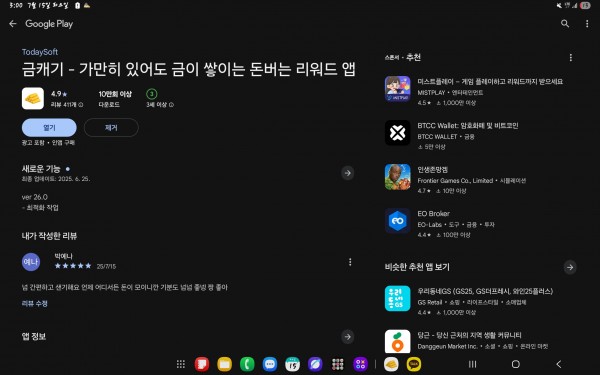Image resolution: width=600 pixels, height=375 pixels.
Task: Open the EO Broker app icon
Action: point(398,221)
